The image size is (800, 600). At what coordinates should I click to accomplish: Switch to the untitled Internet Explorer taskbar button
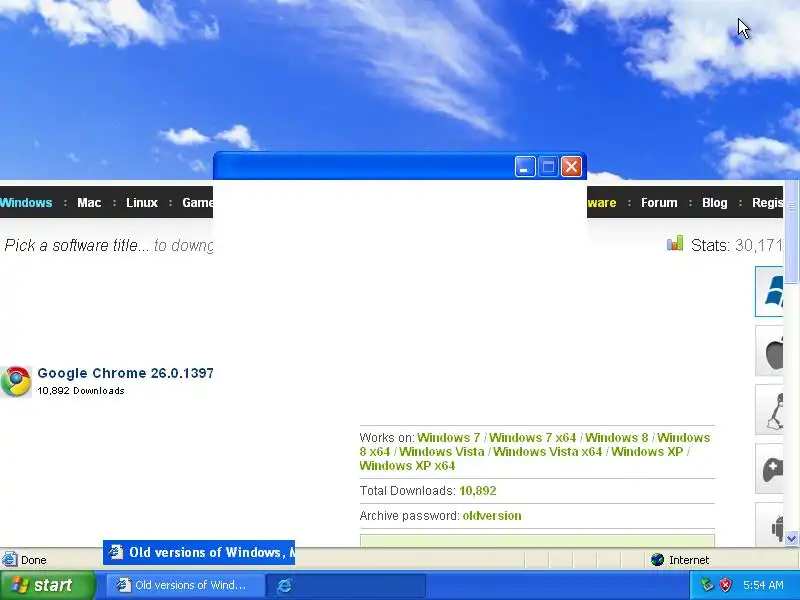coord(346,585)
